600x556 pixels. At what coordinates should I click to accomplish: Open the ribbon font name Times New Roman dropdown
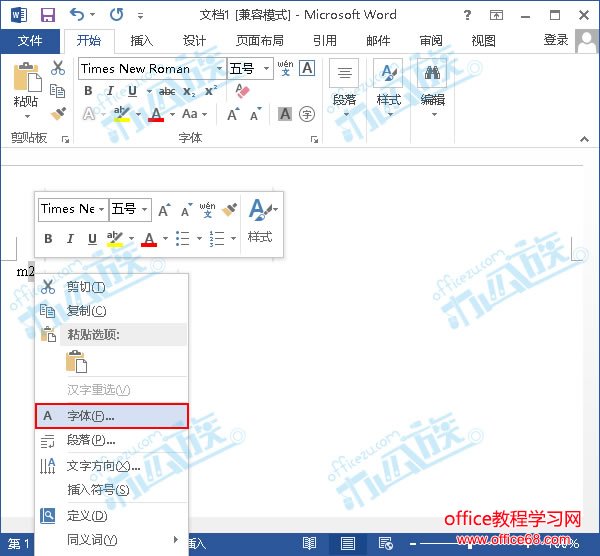[x=220, y=68]
